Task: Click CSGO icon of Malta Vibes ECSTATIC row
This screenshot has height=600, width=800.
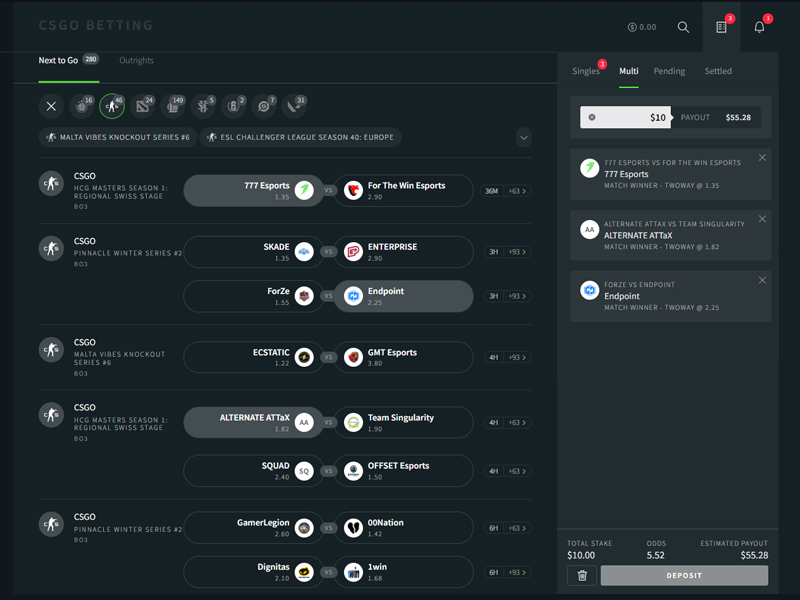Action: tap(51, 350)
